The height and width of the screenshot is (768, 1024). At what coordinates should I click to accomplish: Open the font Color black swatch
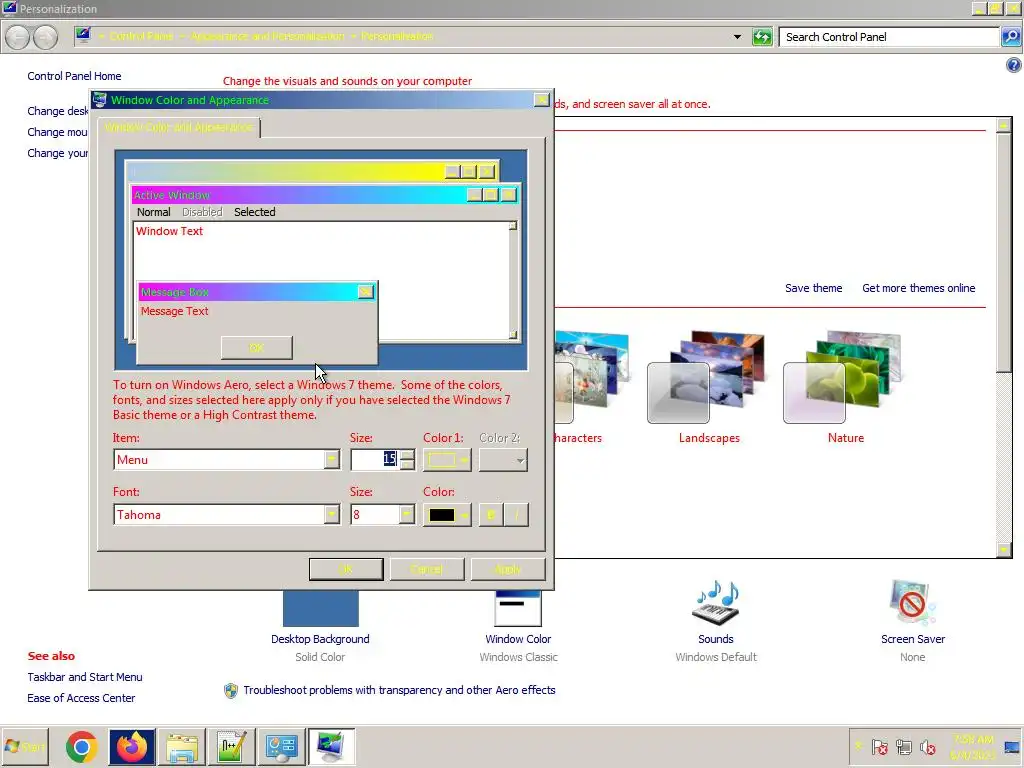(x=447, y=515)
